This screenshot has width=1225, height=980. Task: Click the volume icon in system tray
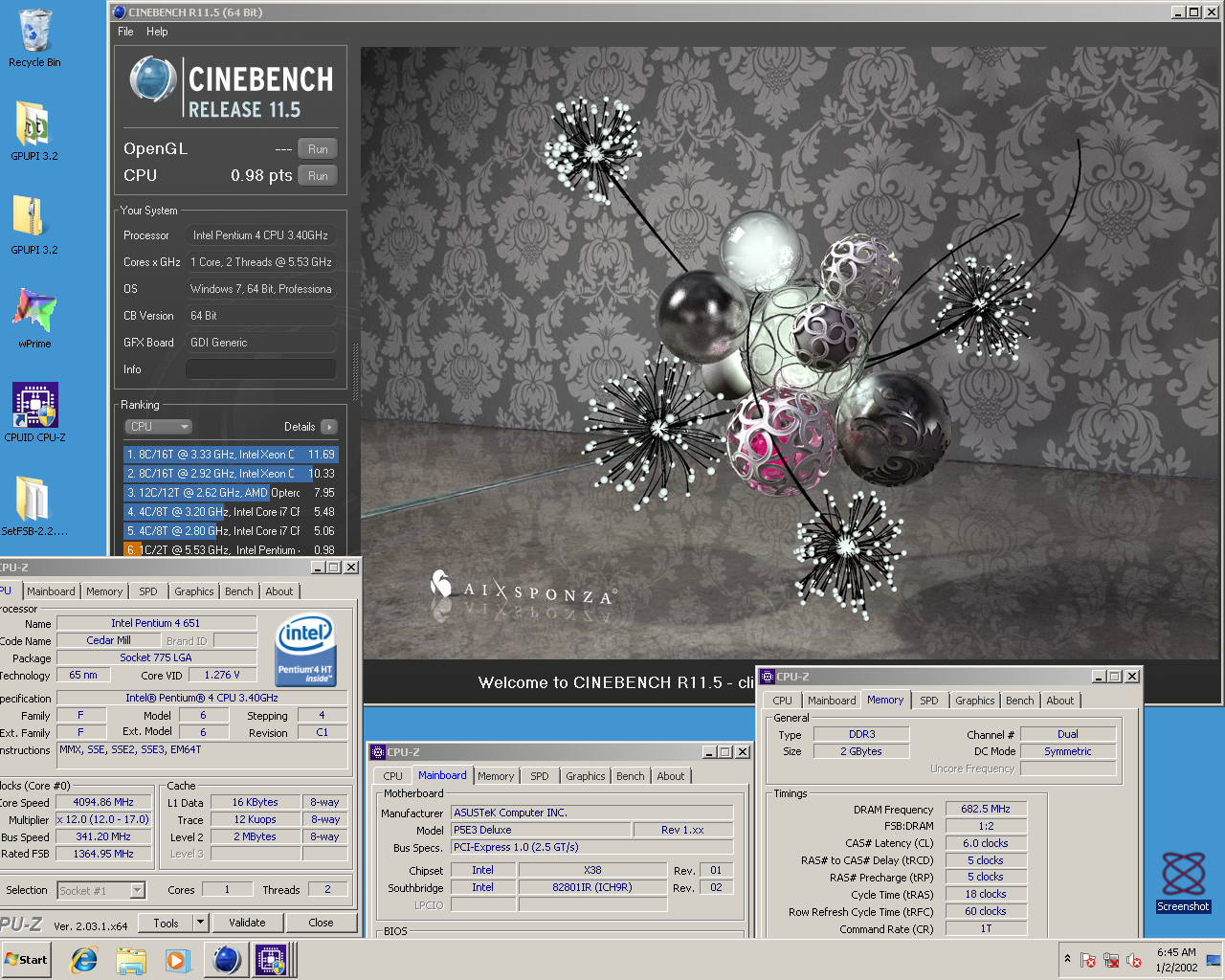(x=1134, y=960)
